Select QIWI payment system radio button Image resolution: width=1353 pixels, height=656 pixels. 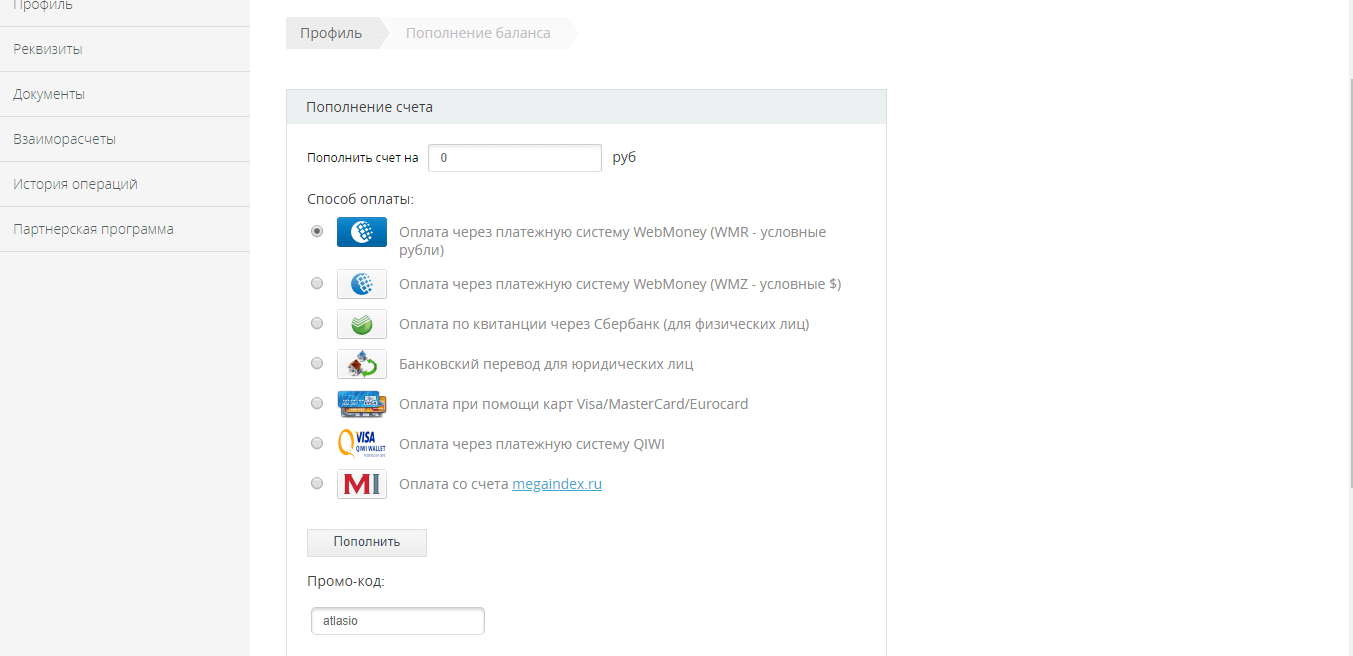[x=317, y=443]
